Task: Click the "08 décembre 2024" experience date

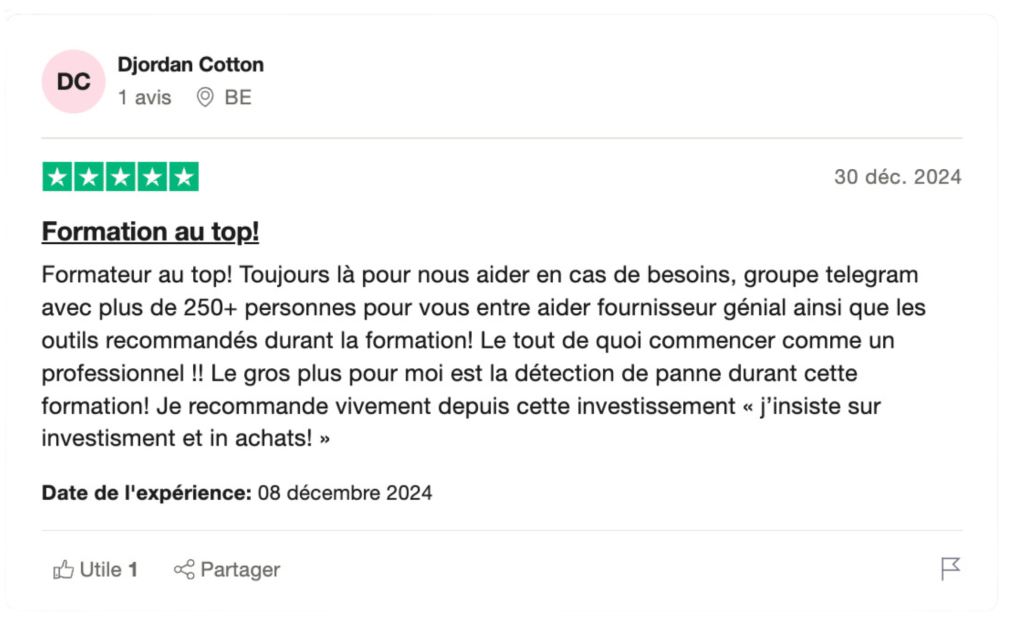Action: click(345, 493)
